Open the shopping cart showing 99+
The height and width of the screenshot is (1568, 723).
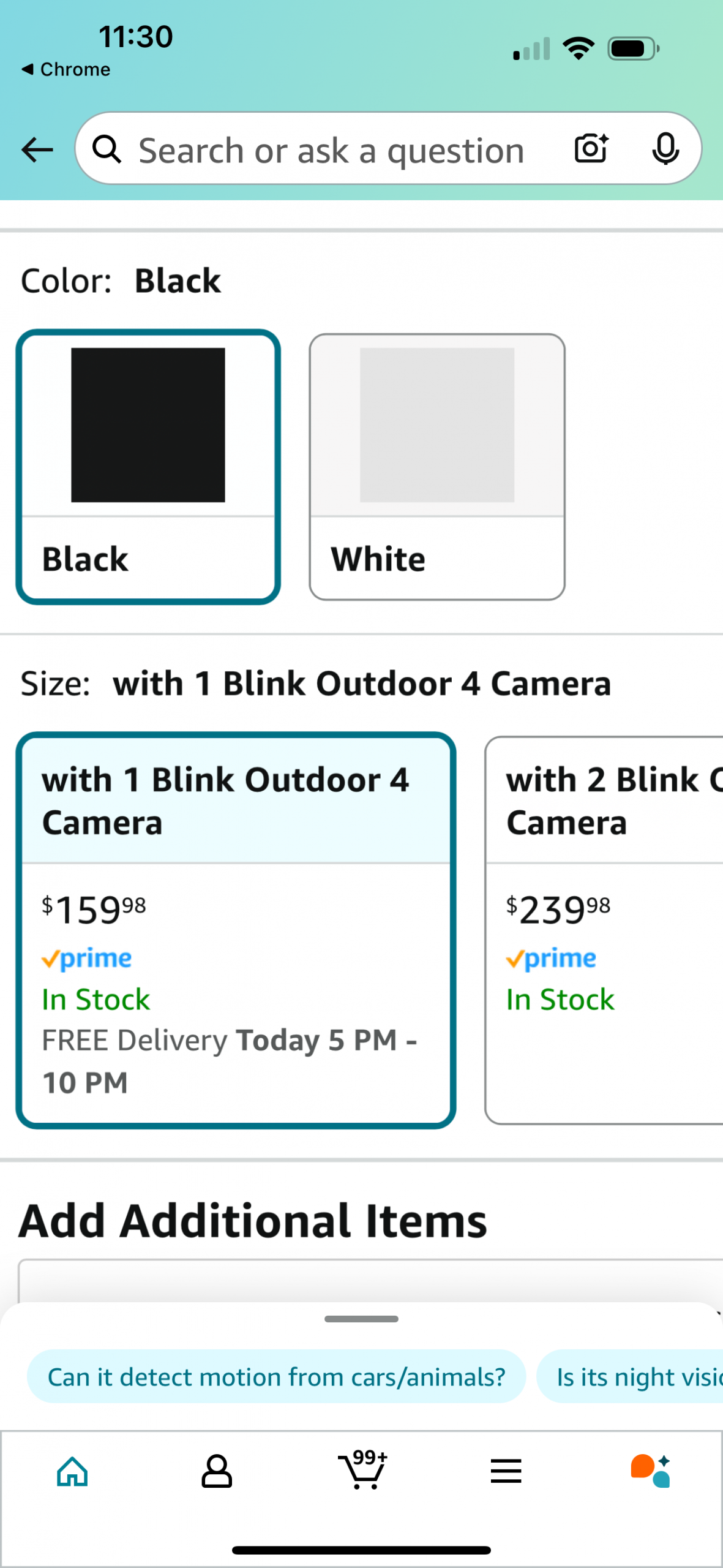[x=362, y=1469]
